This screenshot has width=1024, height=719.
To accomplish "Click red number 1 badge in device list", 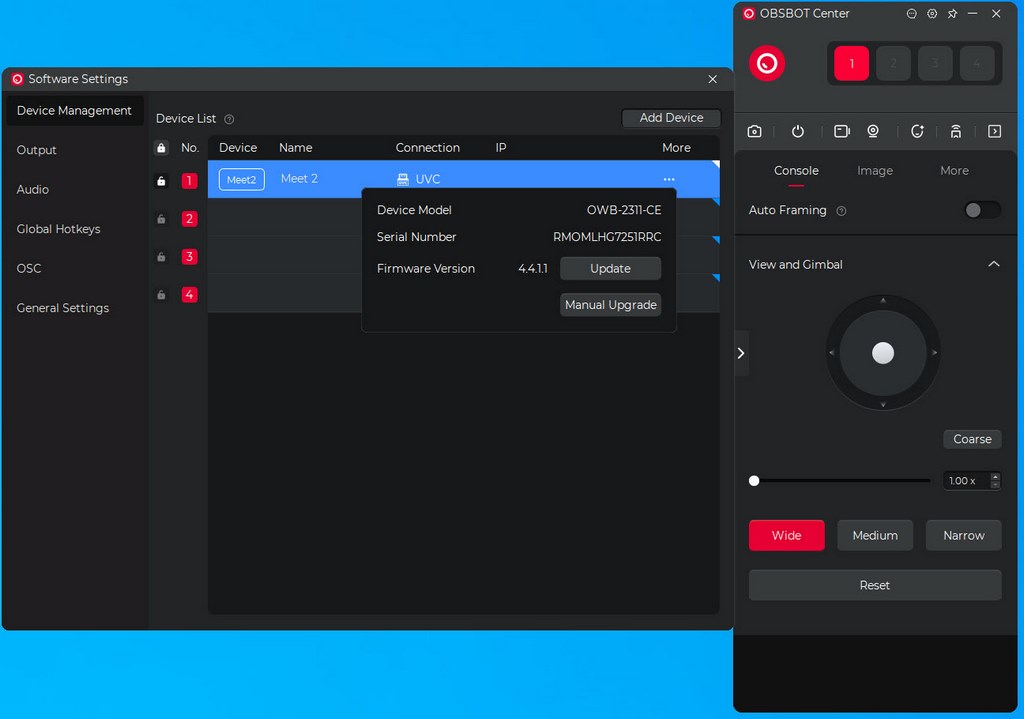I will (189, 180).
